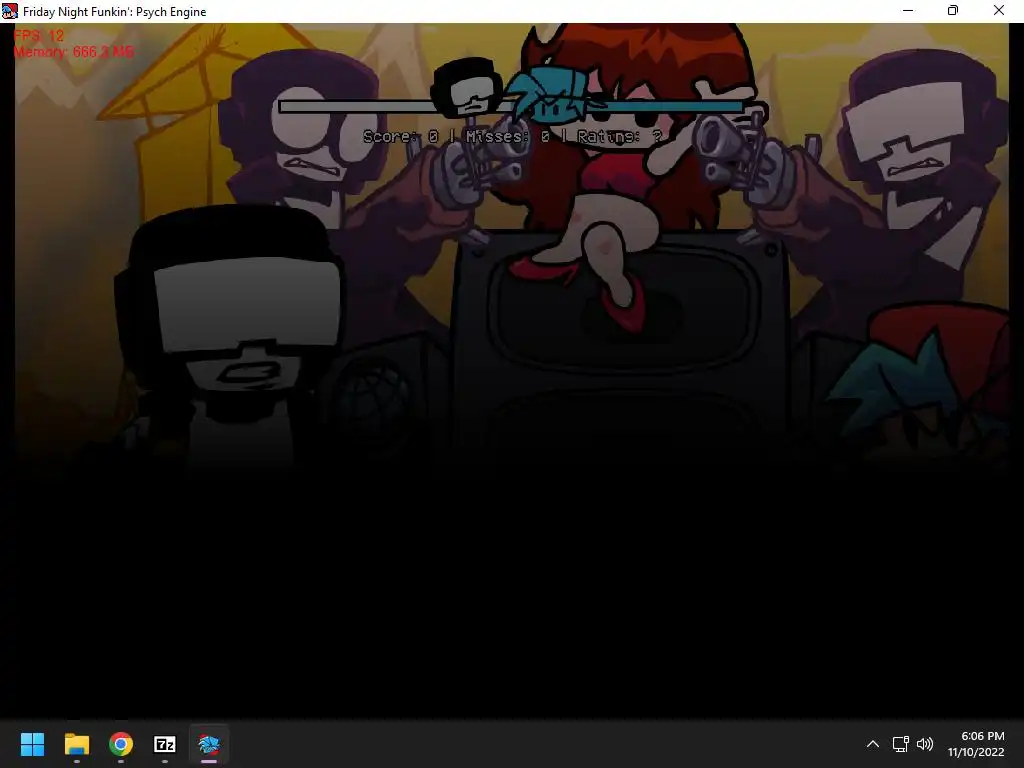Image resolution: width=1024 pixels, height=768 pixels.
Task: Click the health bar in the game
Action: 511,106
